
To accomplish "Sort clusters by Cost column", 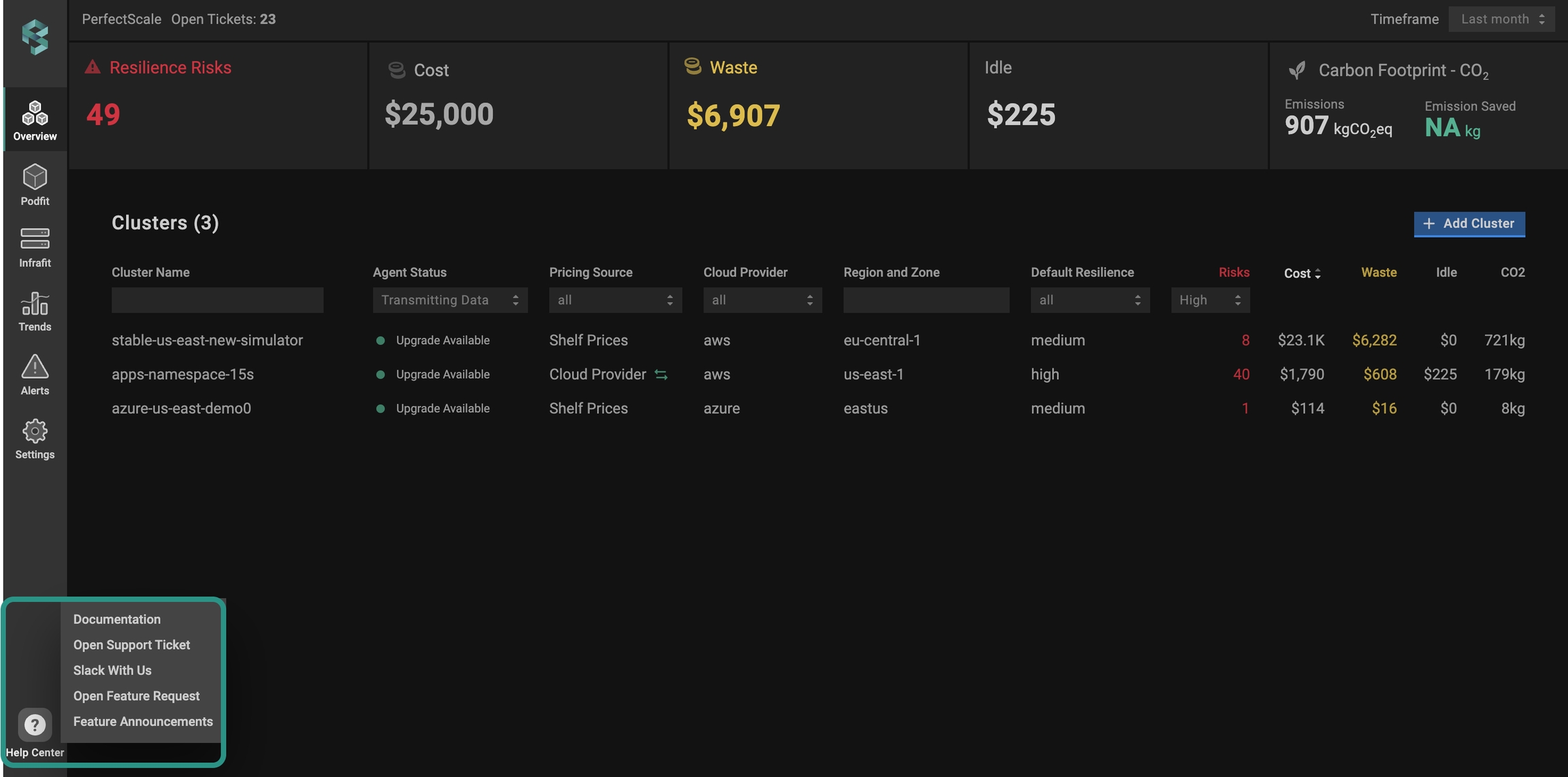I will 1301,273.
